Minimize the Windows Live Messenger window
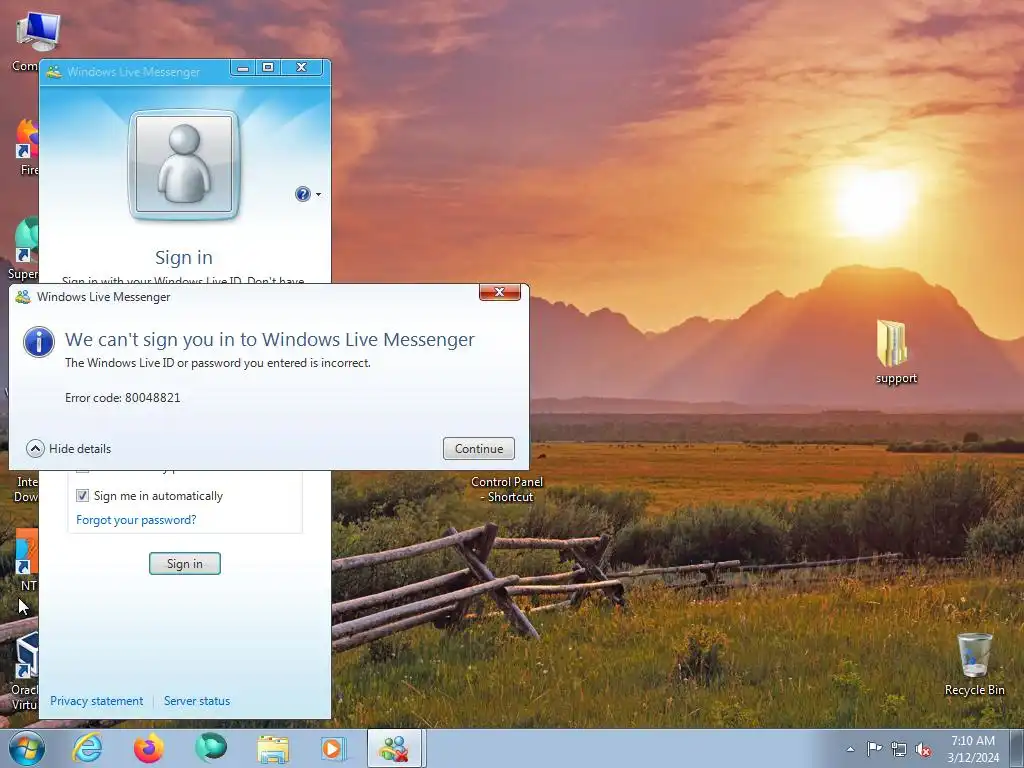The image size is (1024, 768). (x=243, y=68)
